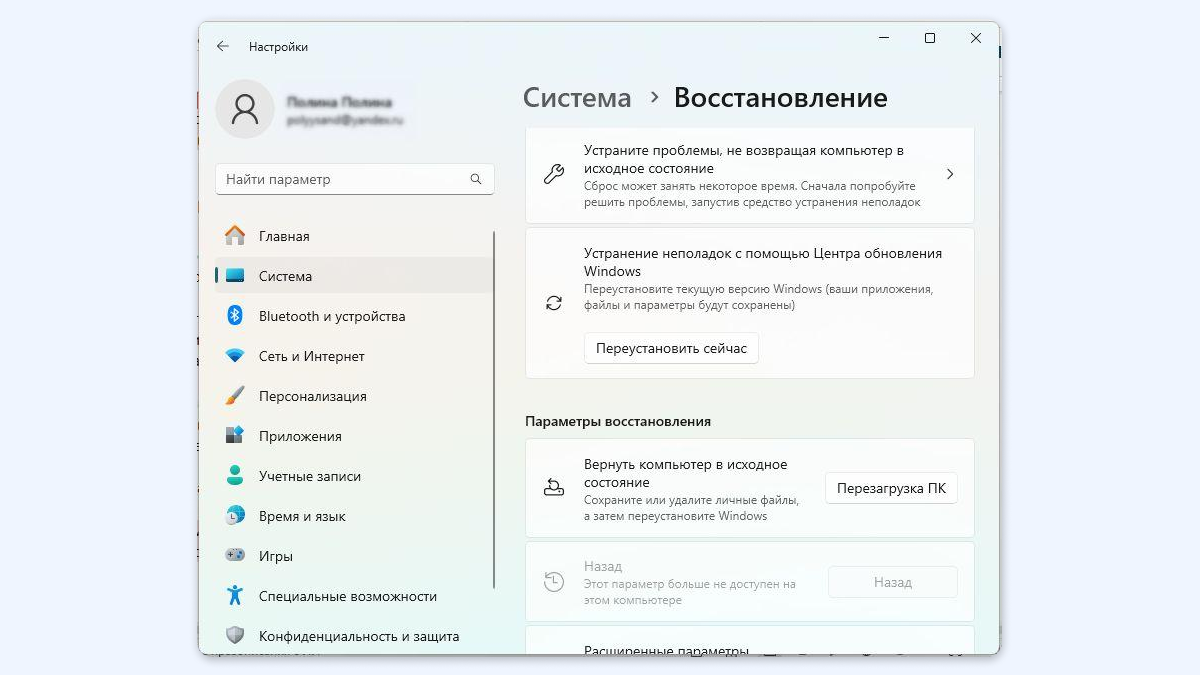Click the Назад history clock icon
Viewport: 1200px width, 675px height.
[554, 582]
